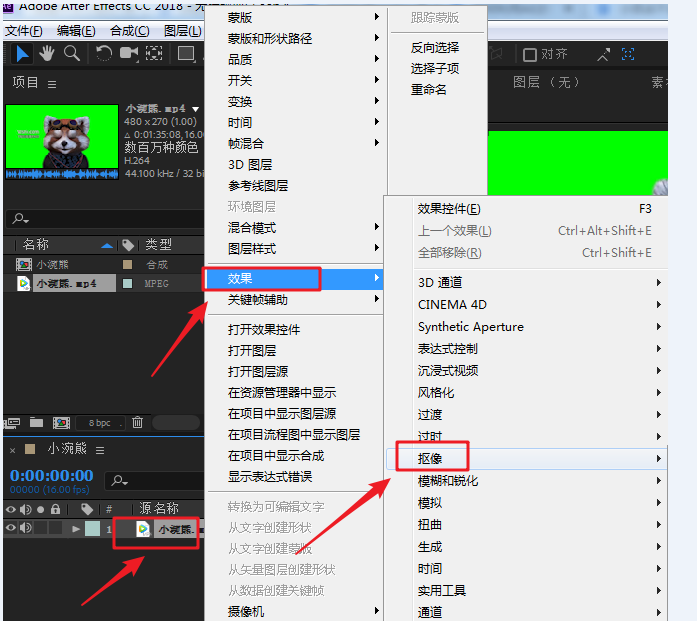The image size is (697, 621).
Task: Click the 小浣熊.mp4 file icon in Project list
Action: [24, 283]
